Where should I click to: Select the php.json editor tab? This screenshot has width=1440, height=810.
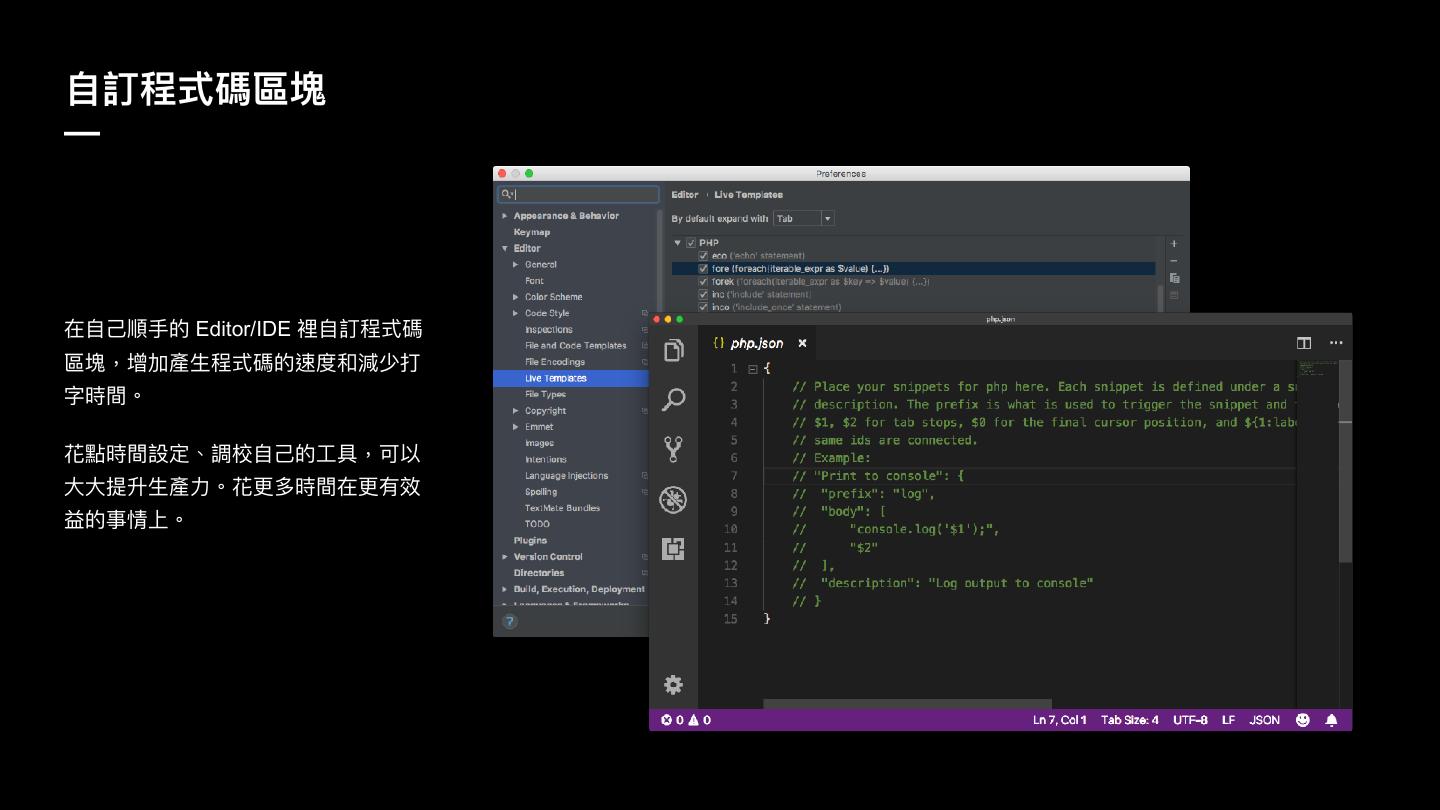(x=756, y=343)
